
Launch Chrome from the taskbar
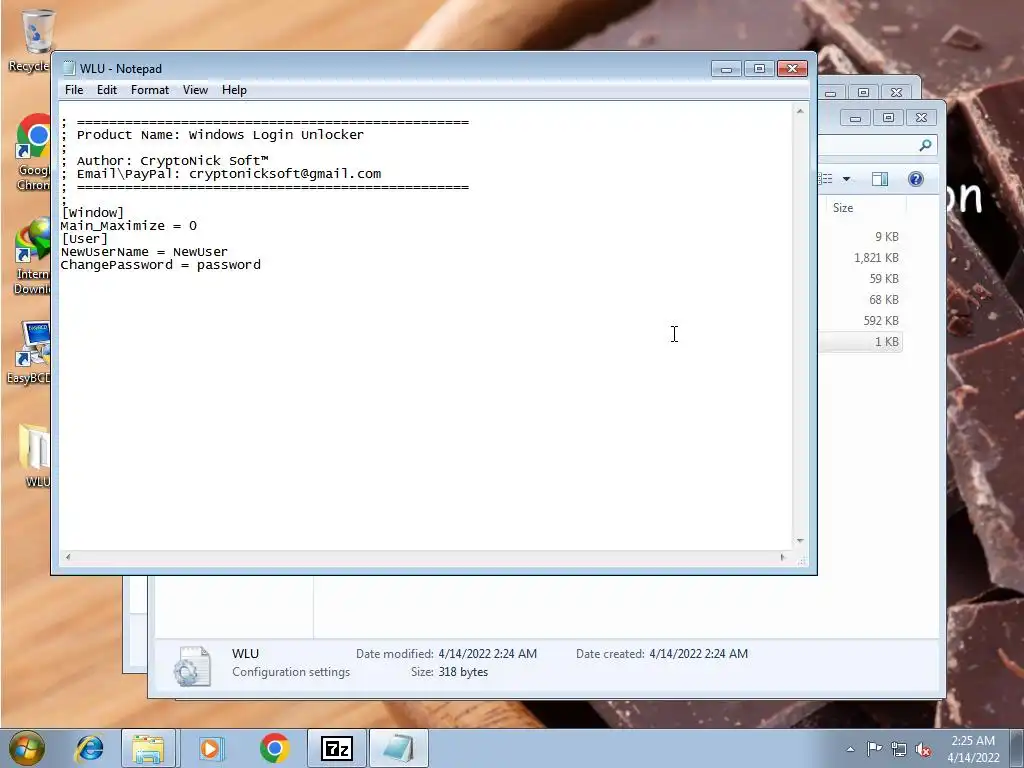[x=274, y=748]
